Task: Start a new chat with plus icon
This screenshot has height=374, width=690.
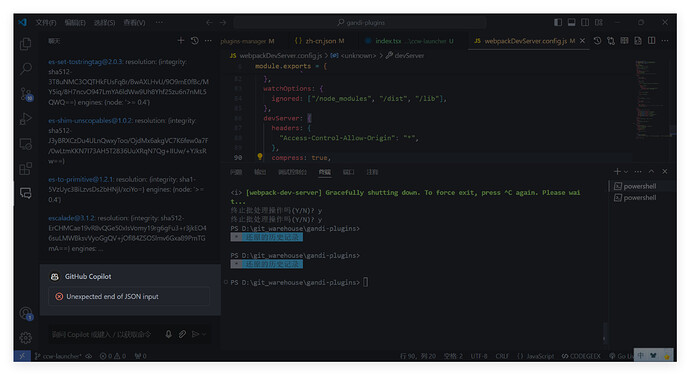Action: [181, 40]
